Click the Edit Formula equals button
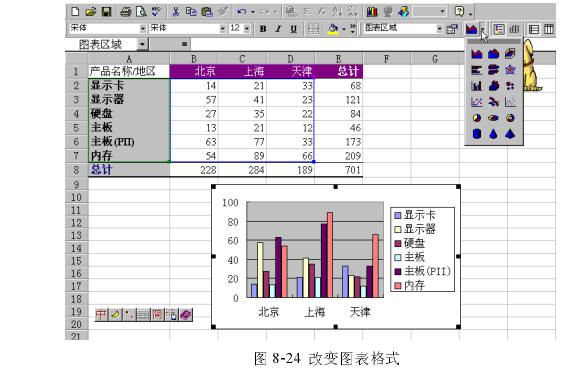 coord(184,44)
